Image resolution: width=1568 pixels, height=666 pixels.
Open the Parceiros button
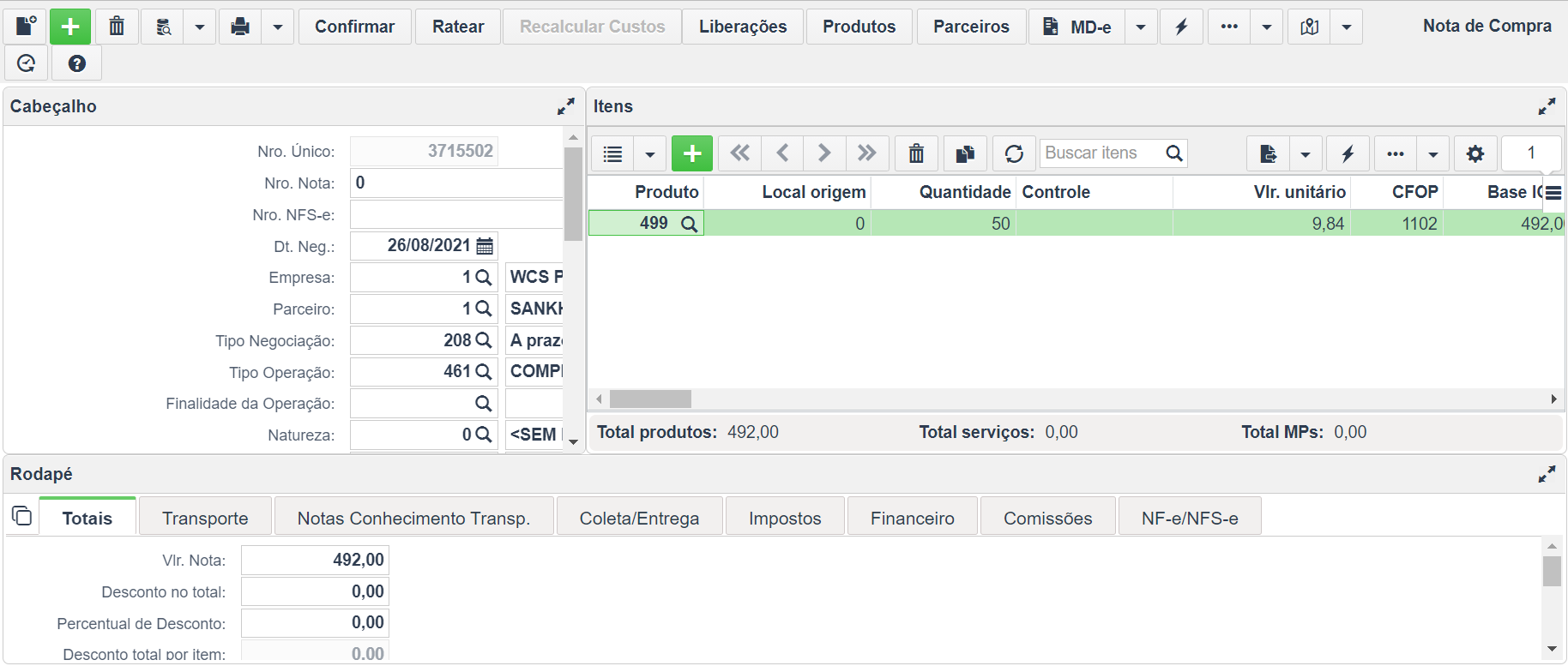pyautogui.click(x=971, y=27)
